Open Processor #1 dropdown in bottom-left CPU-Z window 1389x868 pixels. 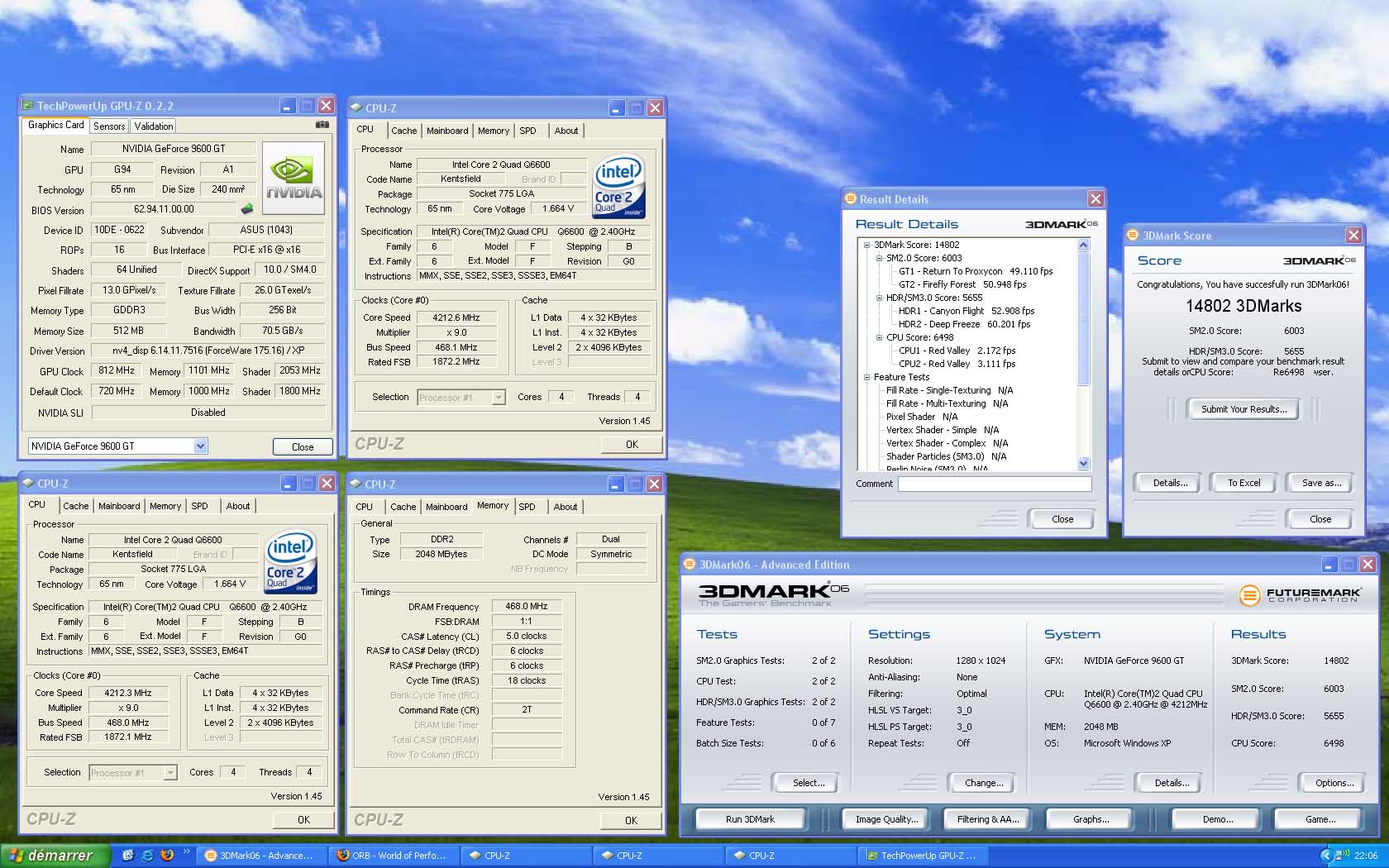[x=170, y=773]
